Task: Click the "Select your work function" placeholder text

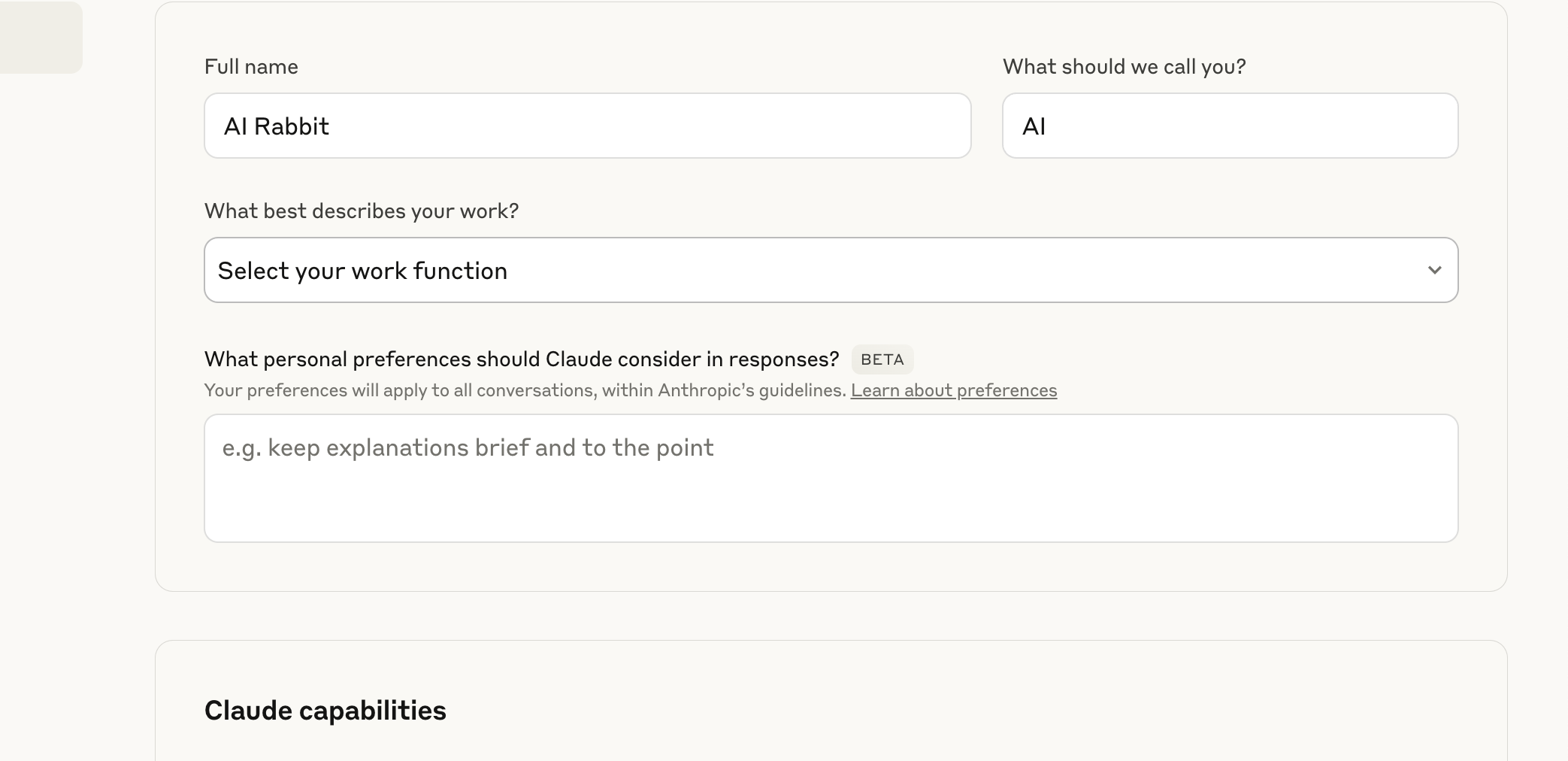Action: [x=362, y=271]
